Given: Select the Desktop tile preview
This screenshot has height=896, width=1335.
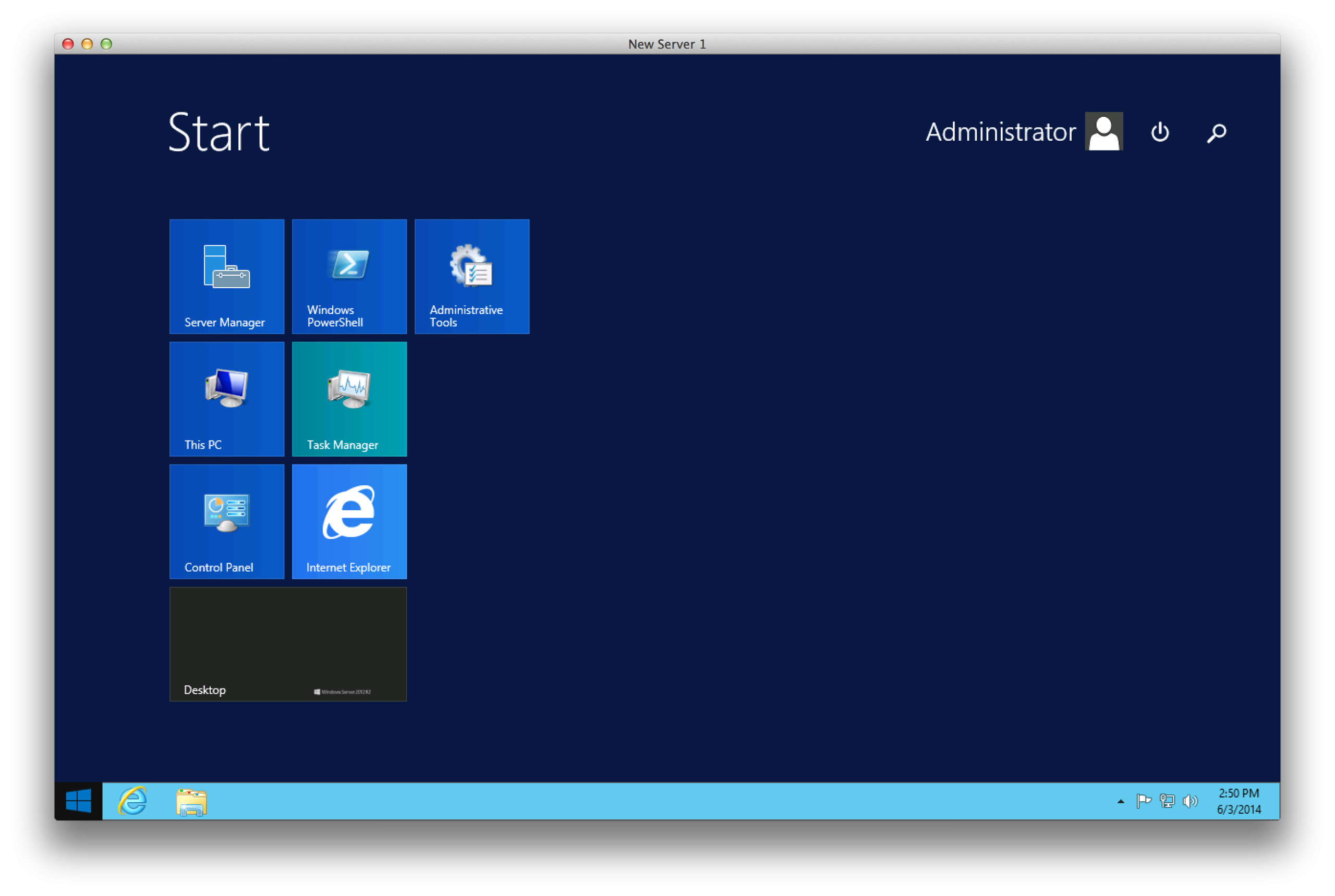Looking at the screenshot, I should pyautogui.click(x=287, y=643).
